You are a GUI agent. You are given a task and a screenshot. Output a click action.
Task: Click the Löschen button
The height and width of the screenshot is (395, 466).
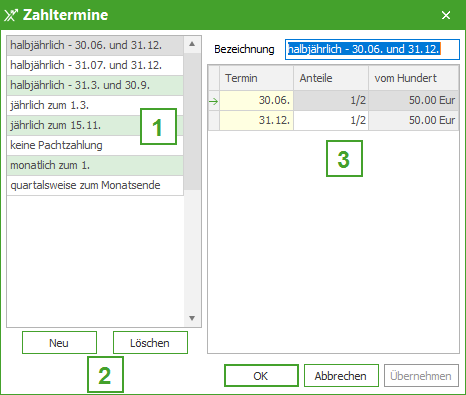click(x=150, y=343)
